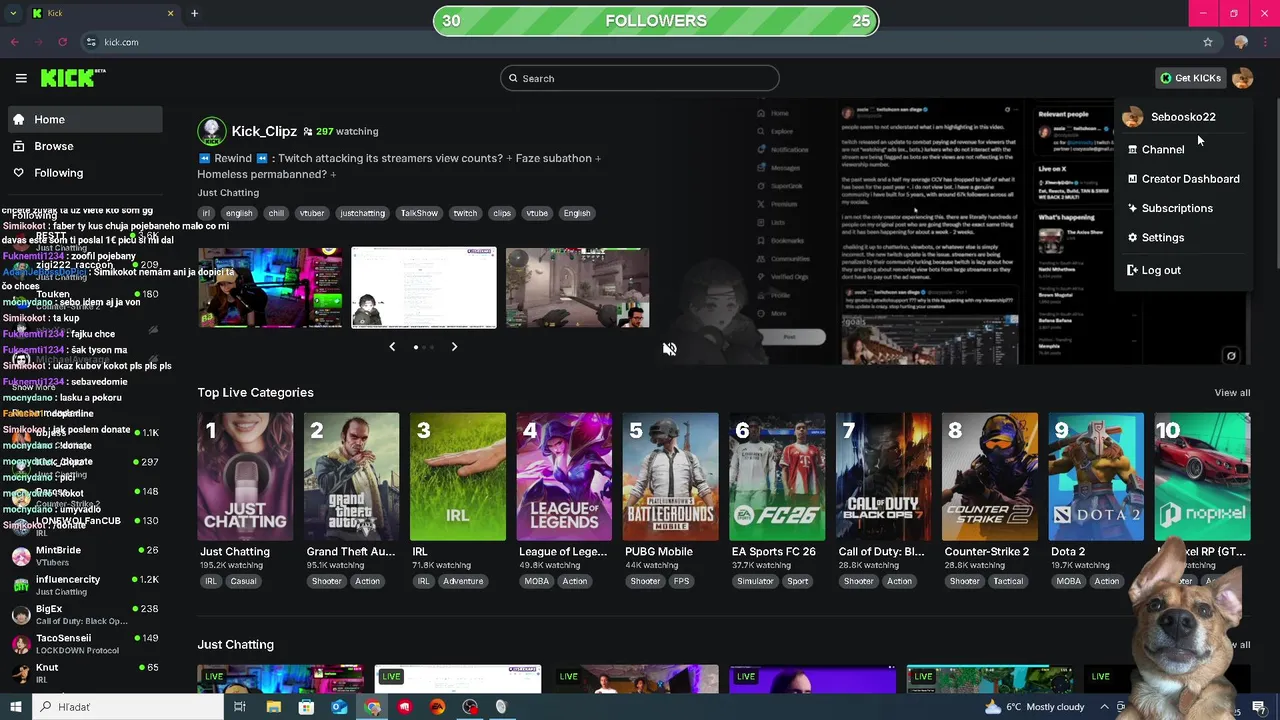Click the Tactical tag under Counter-Strike 2
1280x720 pixels.
[x=1008, y=581]
